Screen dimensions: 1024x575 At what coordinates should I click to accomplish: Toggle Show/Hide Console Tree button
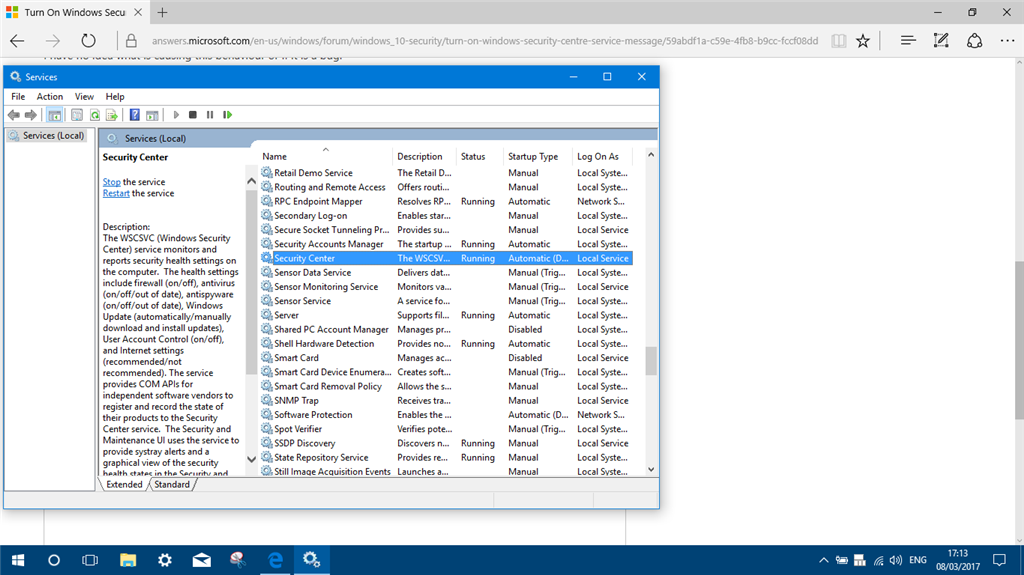pyautogui.click(x=55, y=115)
